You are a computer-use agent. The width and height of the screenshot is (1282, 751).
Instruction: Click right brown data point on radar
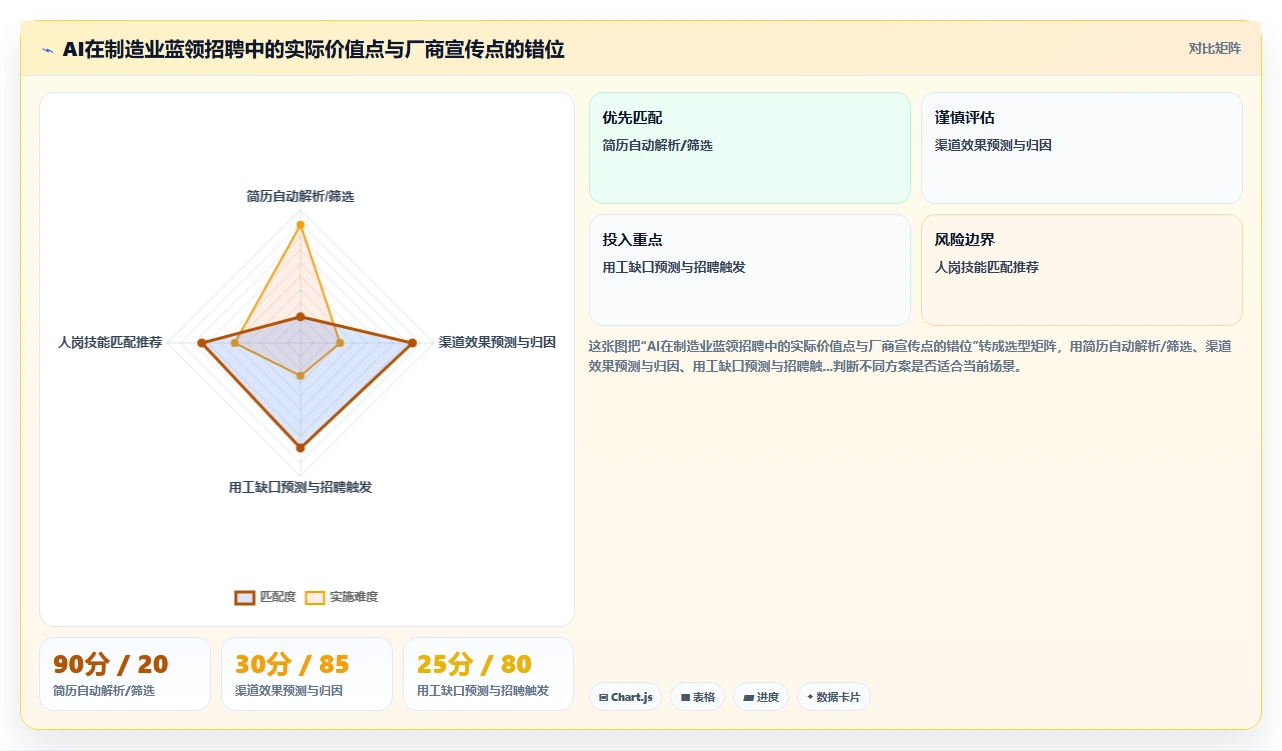[412, 343]
